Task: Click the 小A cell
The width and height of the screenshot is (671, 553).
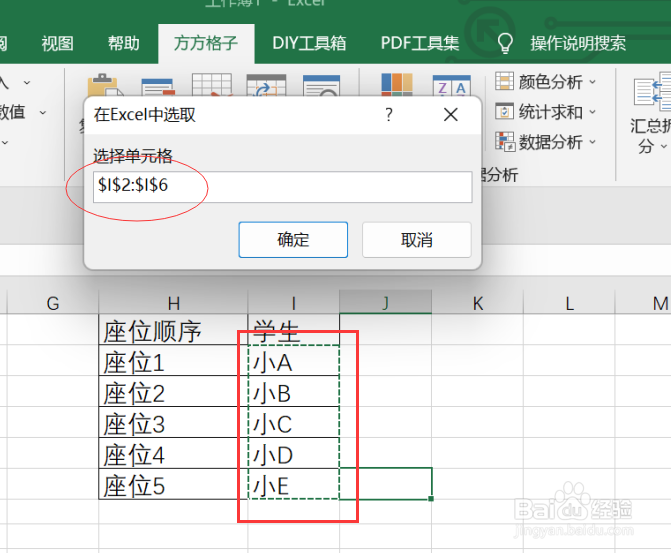Action: [x=294, y=361]
